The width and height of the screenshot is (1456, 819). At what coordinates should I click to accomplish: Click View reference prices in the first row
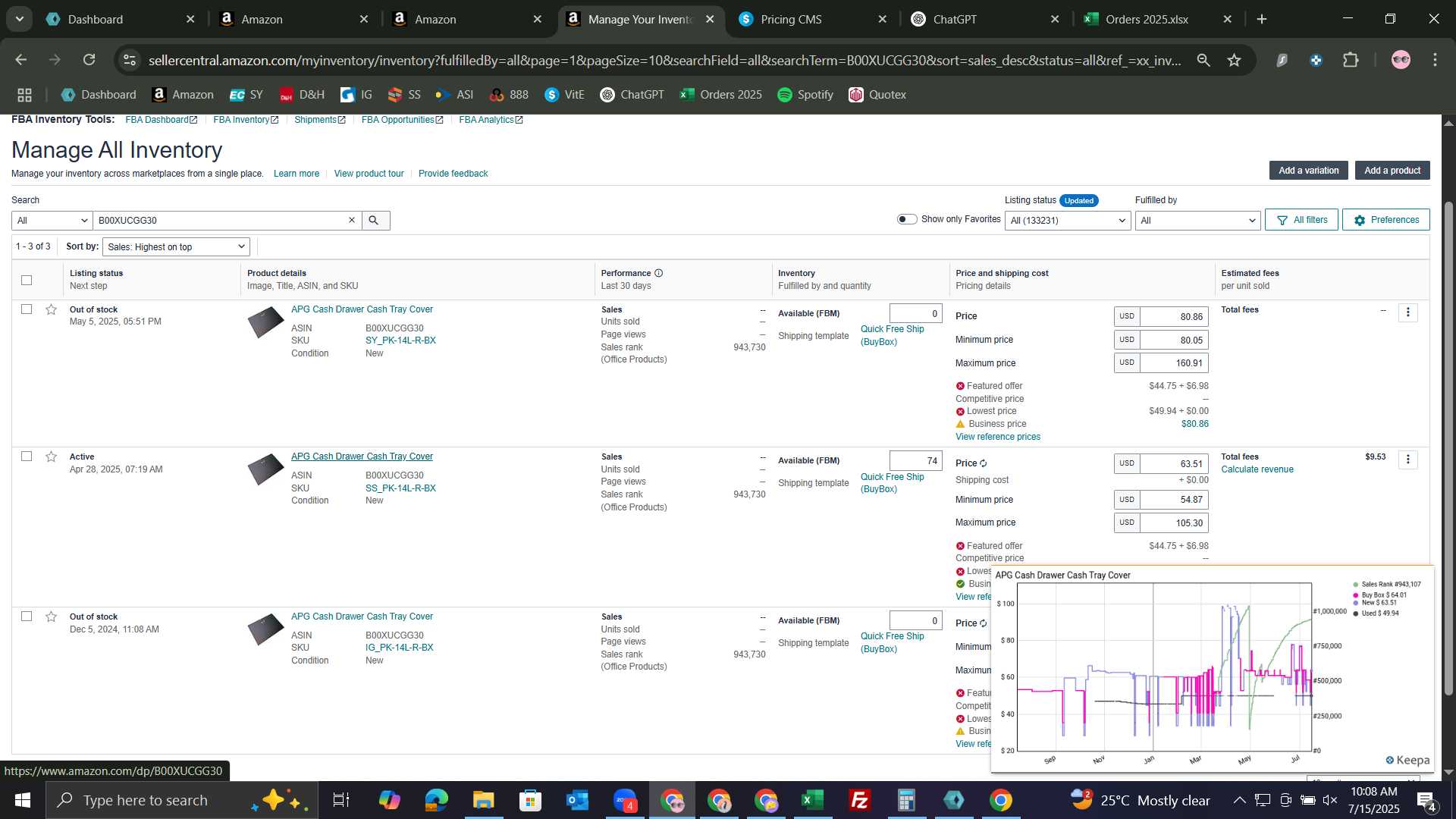coord(998,437)
